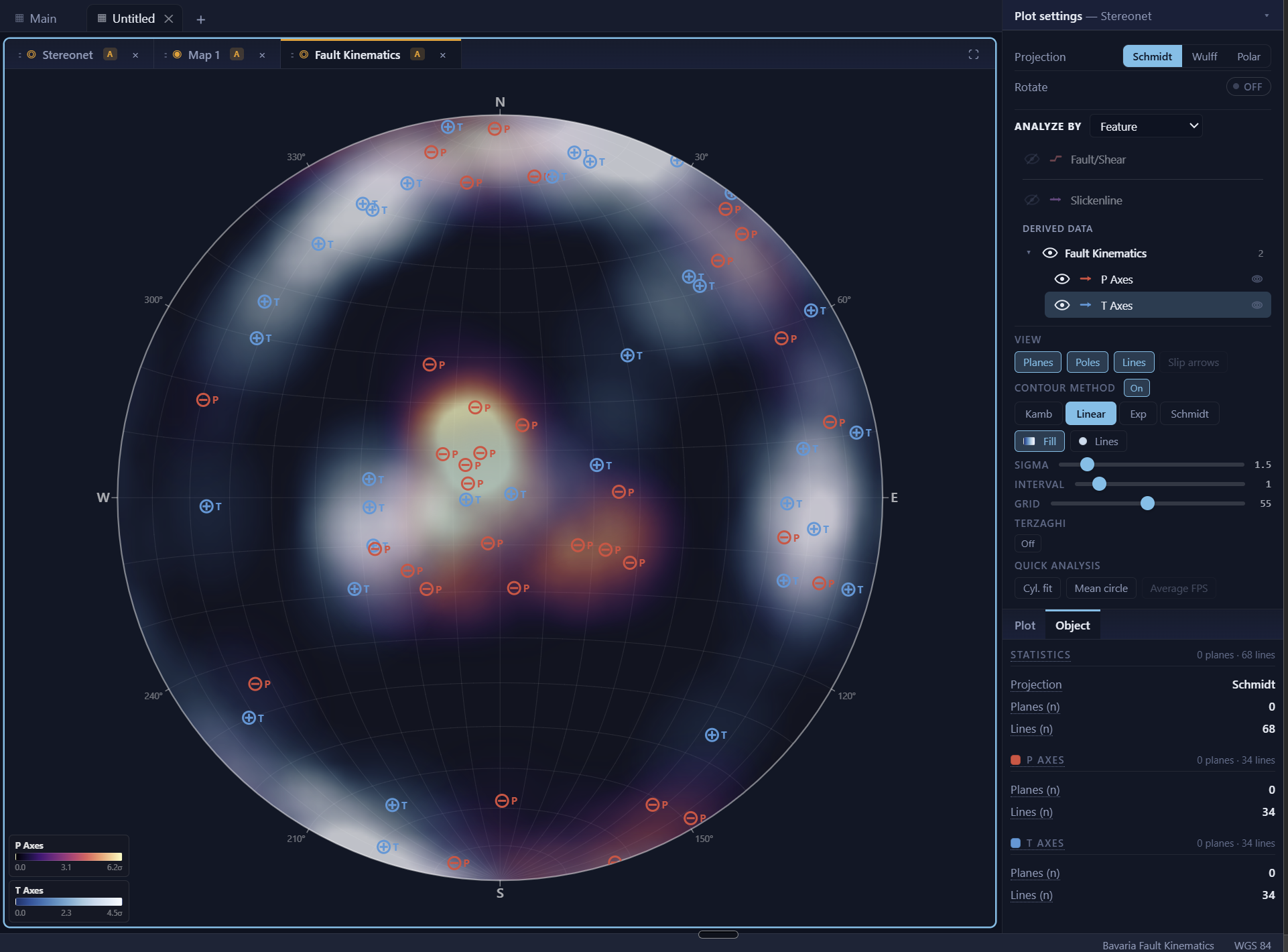The image size is (1288, 952).
Task: Click the Main tab grid icon
Action: (19, 18)
